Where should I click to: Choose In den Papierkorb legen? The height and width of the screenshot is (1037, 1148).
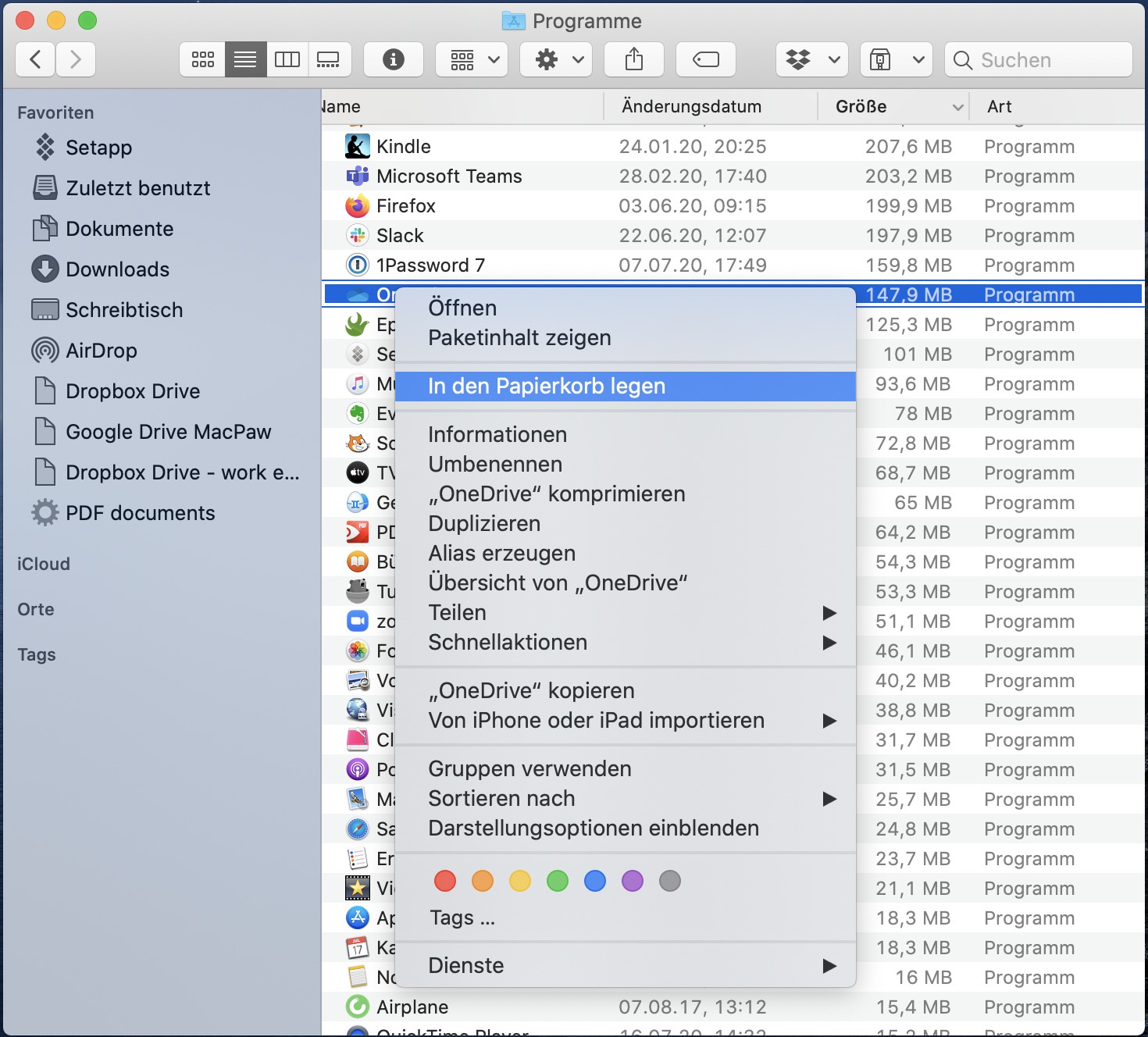tap(626, 386)
